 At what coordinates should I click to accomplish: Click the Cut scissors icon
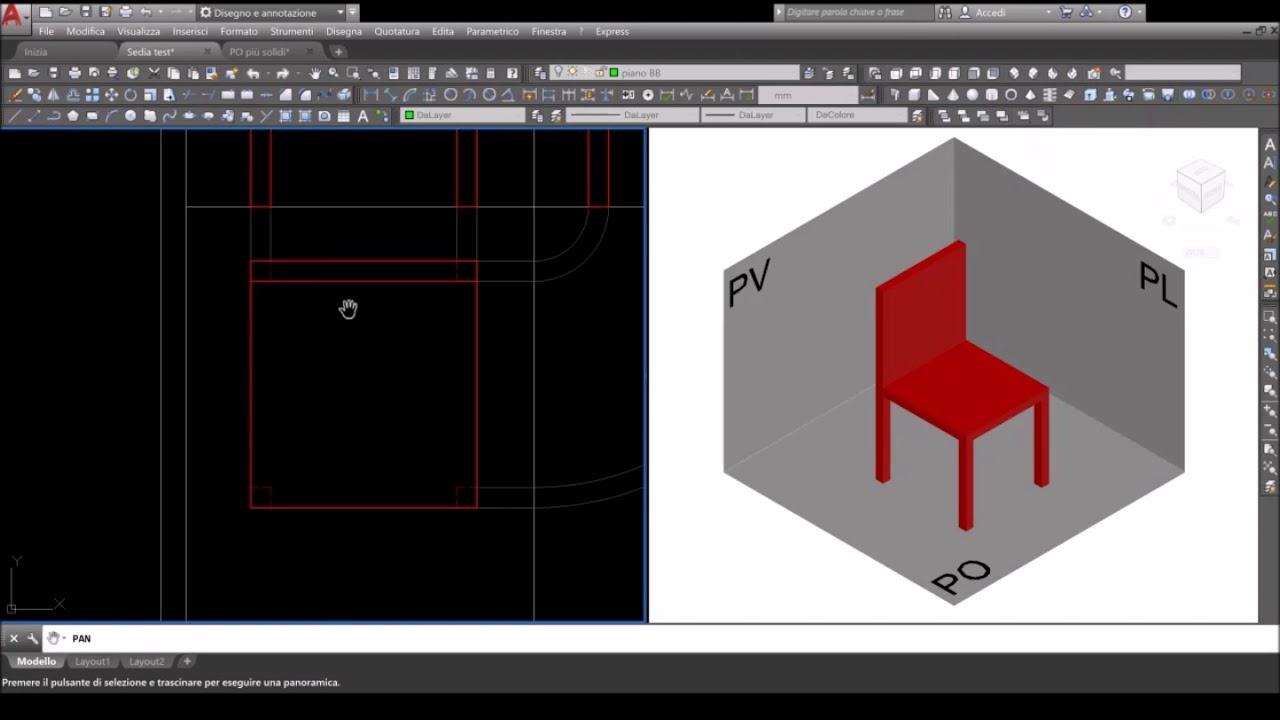coord(154,73)
